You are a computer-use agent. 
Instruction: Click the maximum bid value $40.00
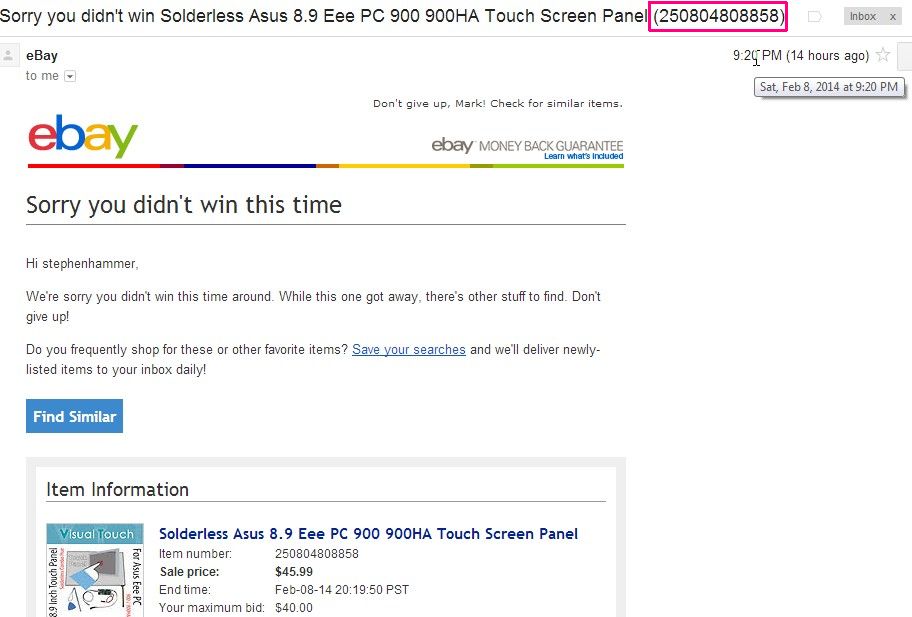click(x=294, y=608)
